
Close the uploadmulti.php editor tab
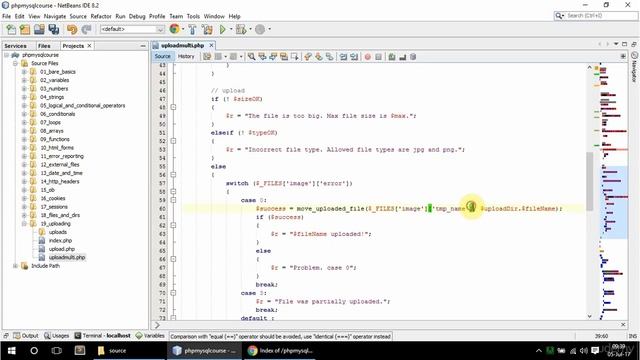tap(211, 45)
